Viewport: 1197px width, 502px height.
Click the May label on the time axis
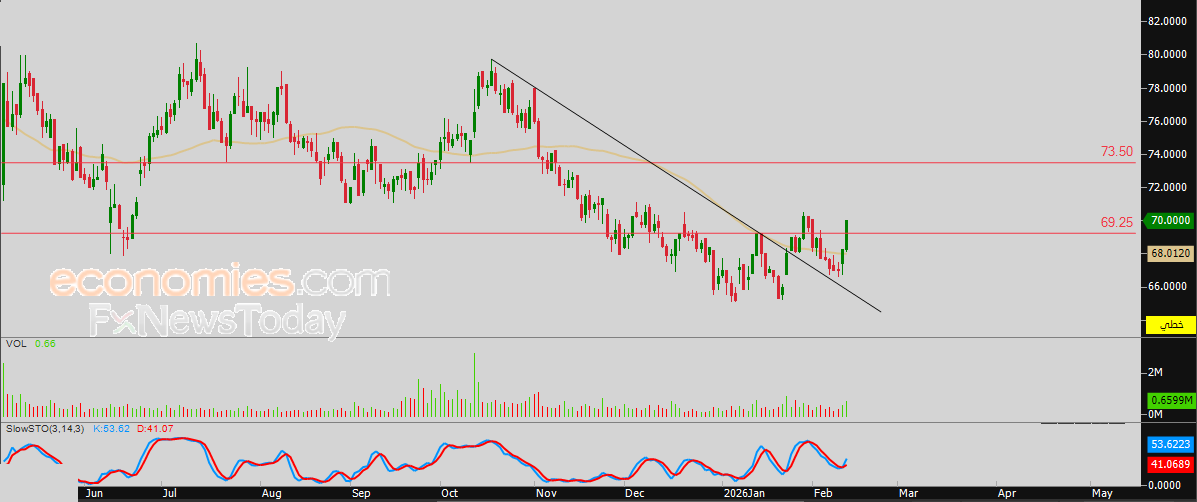point(1101,494)
